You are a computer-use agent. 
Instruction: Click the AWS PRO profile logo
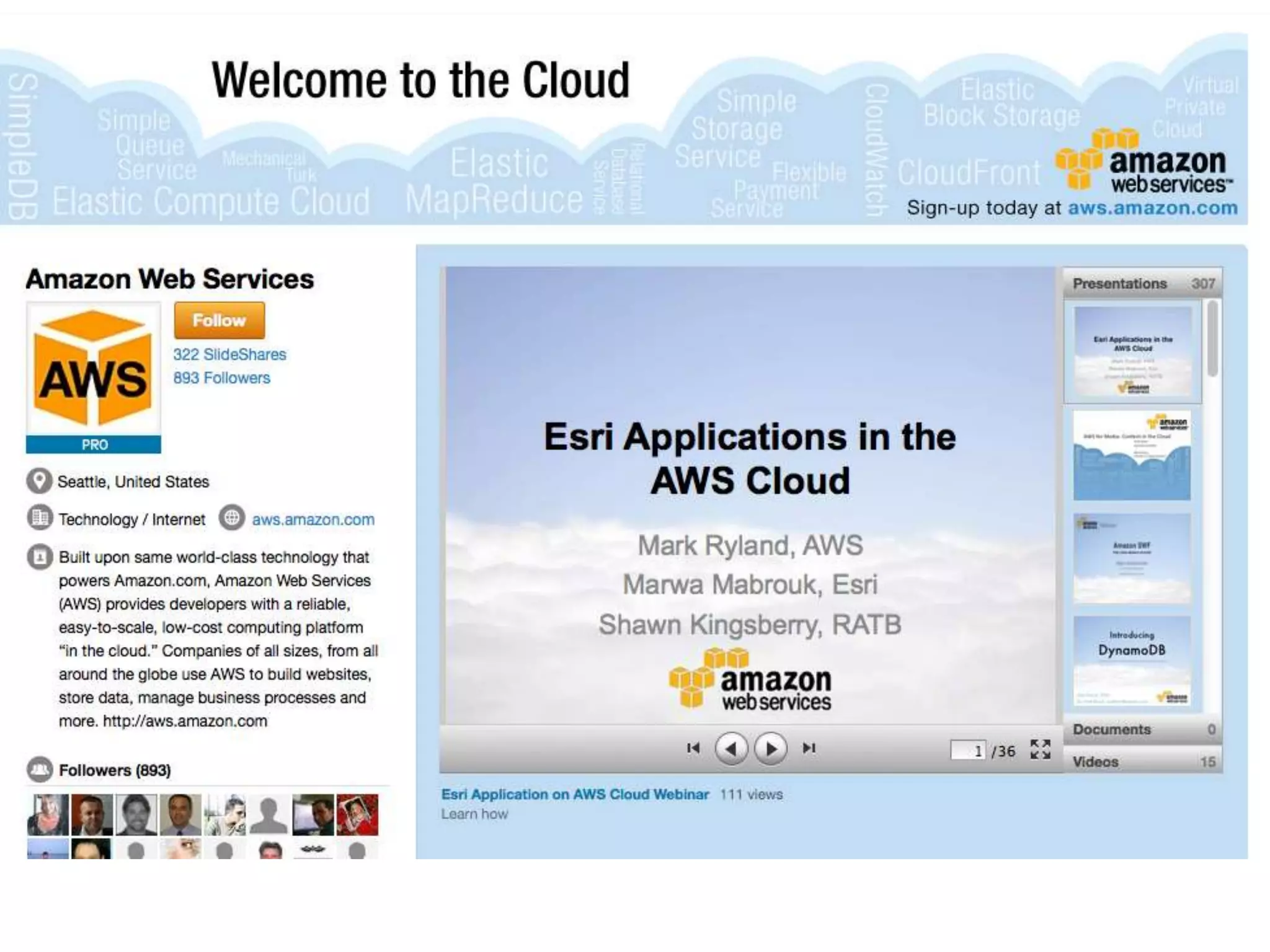pyautogui.click(x=94, y=377)
